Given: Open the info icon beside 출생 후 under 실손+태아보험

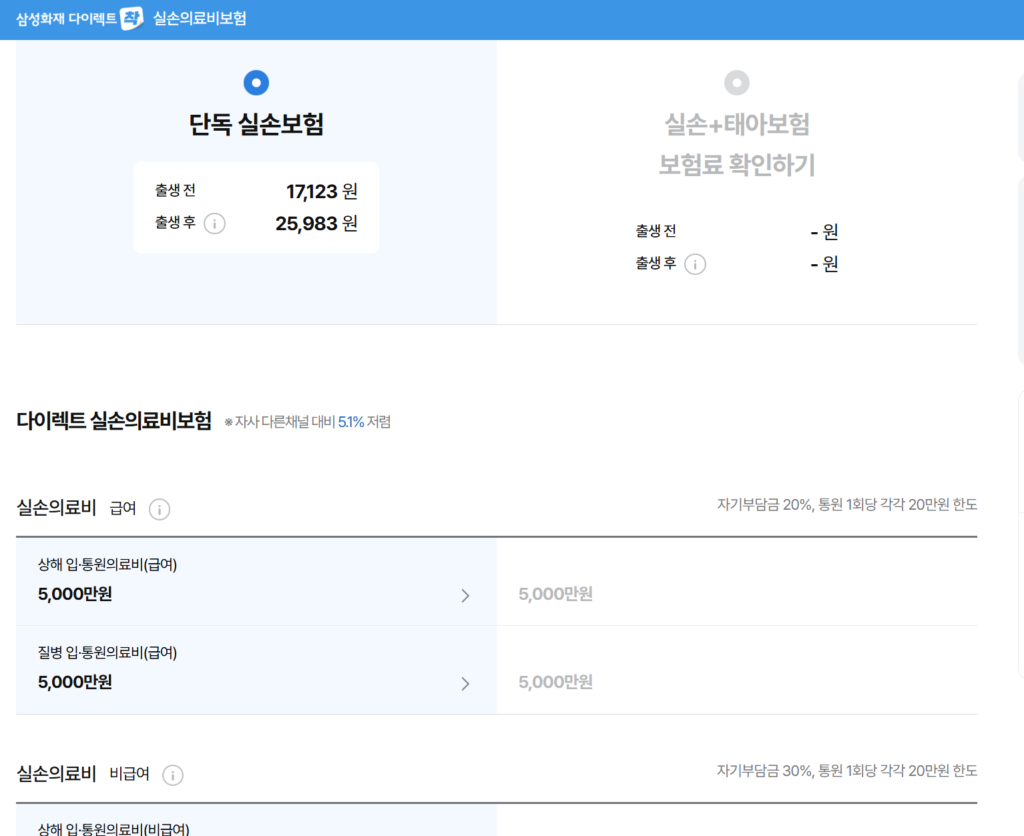Looking at the screenshot, I should click(697, 264).
